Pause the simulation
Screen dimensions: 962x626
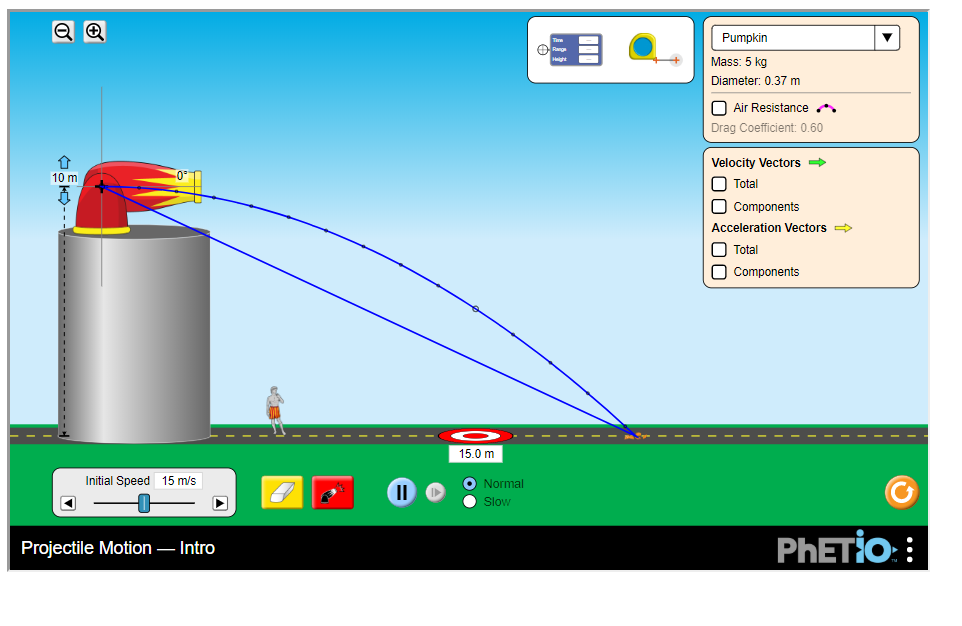(x=401, y=492)
